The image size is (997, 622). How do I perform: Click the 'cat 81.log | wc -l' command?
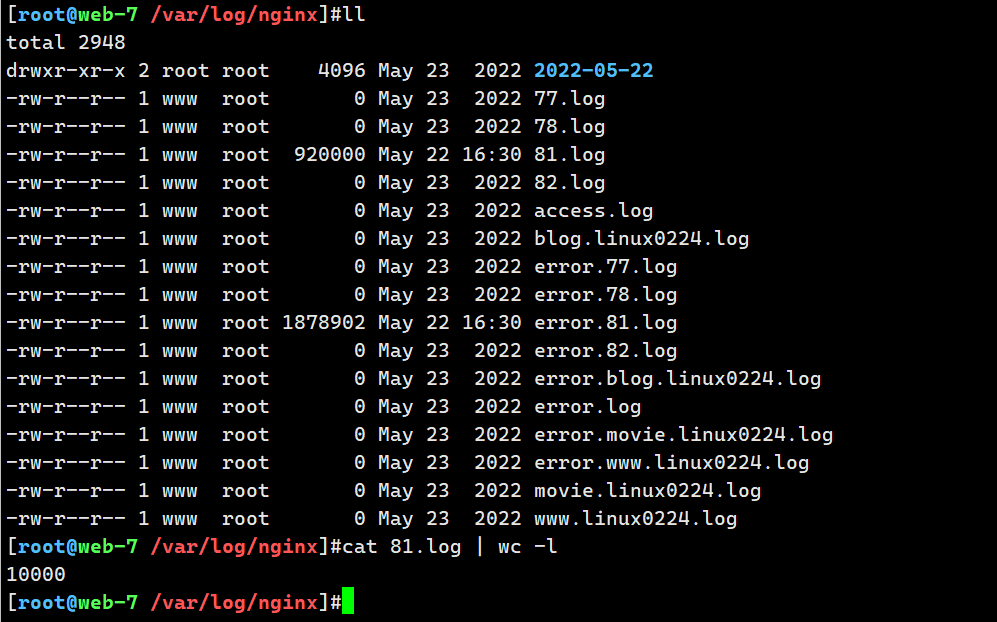(x=449, y=547)
